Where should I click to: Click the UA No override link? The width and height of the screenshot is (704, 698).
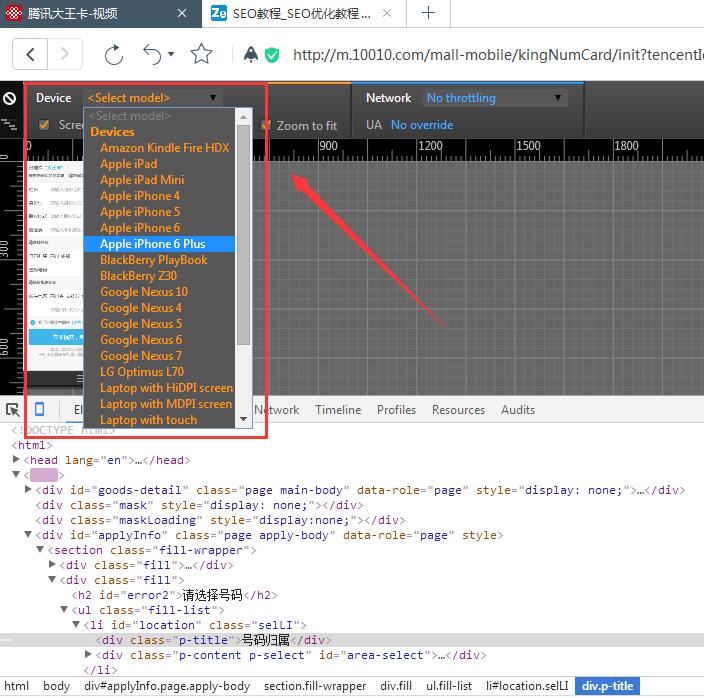point(421,125)
